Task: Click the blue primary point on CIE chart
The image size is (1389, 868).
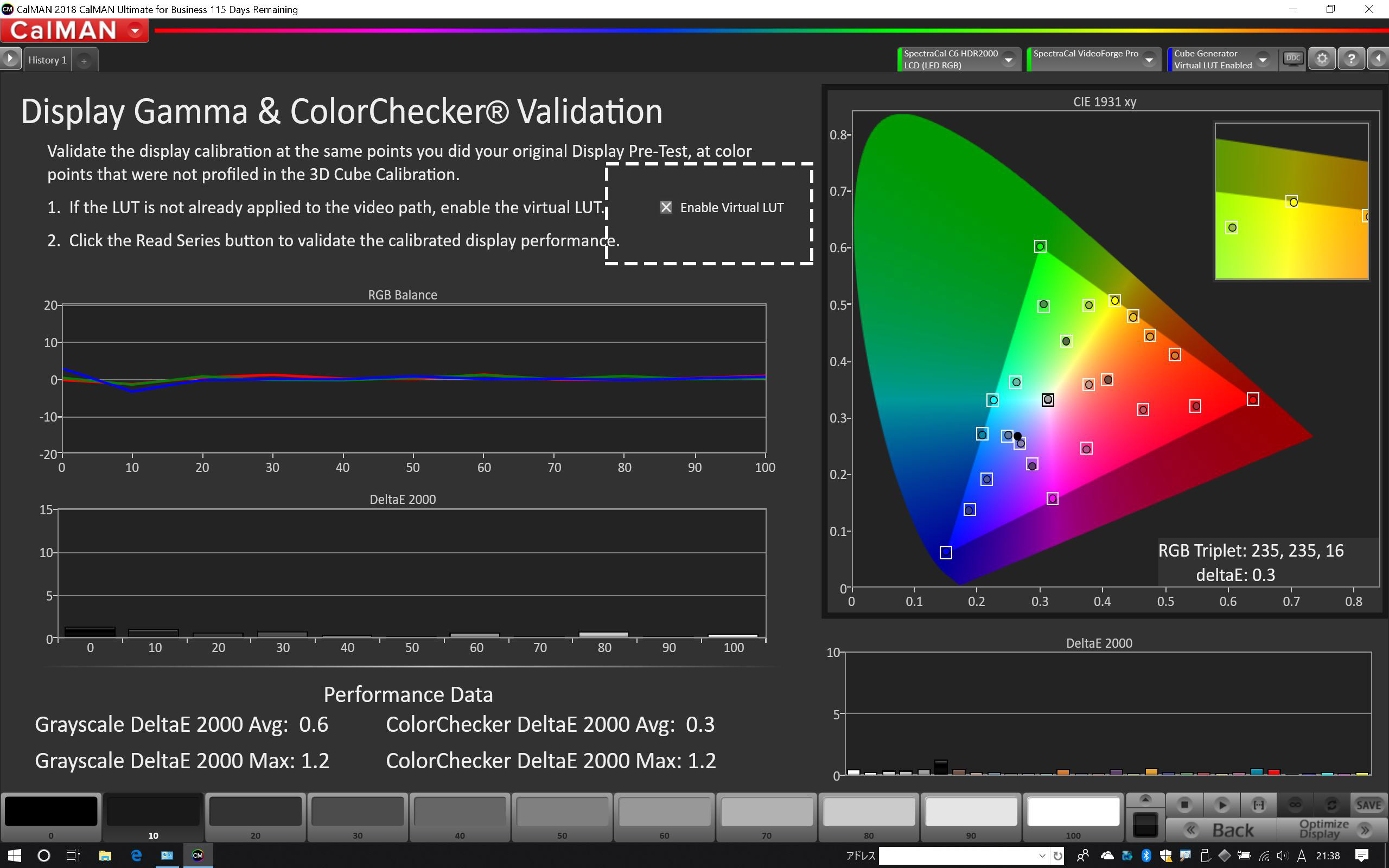Action: point(946,552)
